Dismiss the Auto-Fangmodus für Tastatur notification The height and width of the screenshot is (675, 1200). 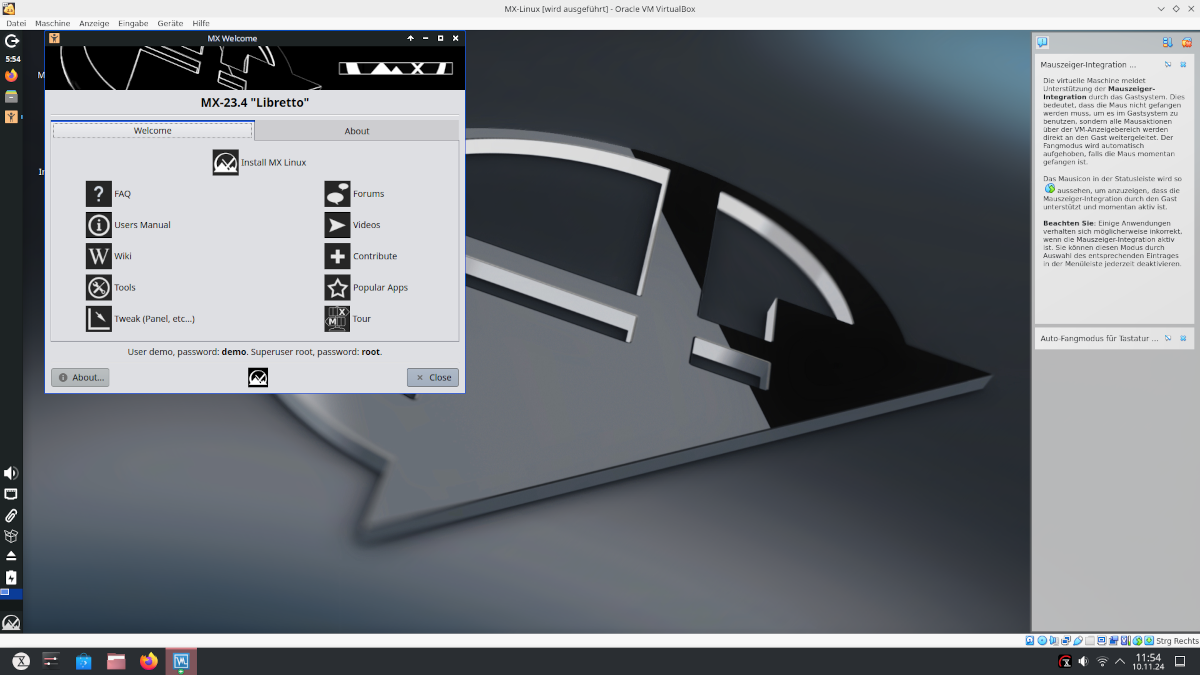(1183, 338)
